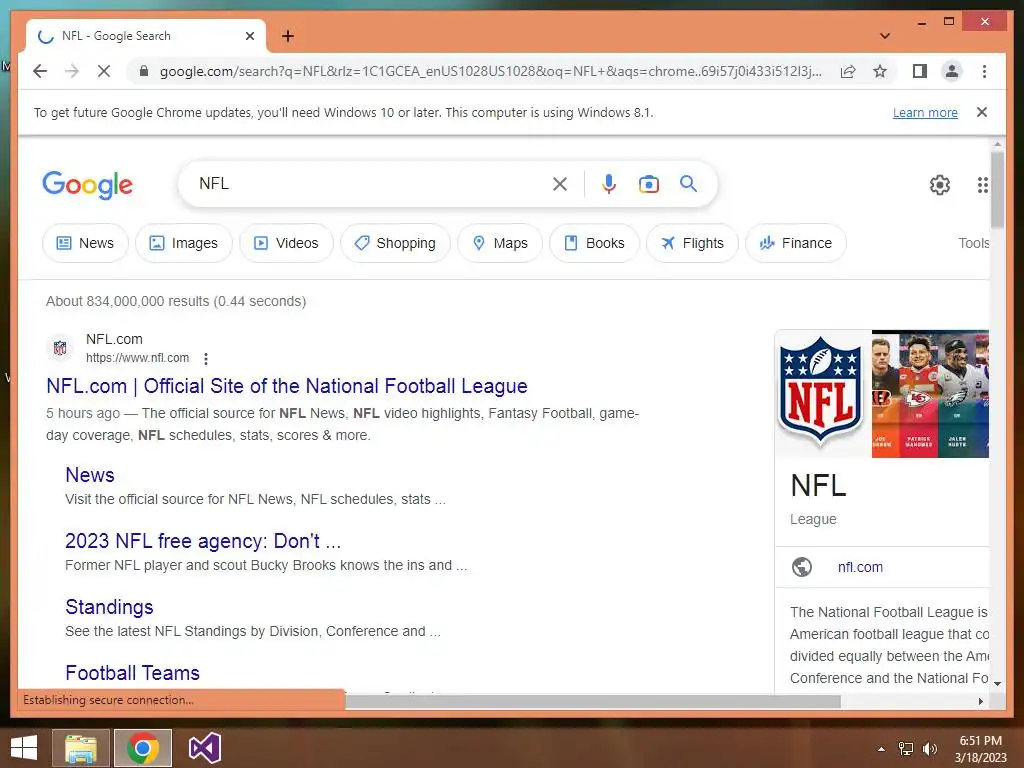This screenshot has width=1024, height=768.
Task: Click horizontal scrollbar right arrow
Action: click(x=980, y=701)
